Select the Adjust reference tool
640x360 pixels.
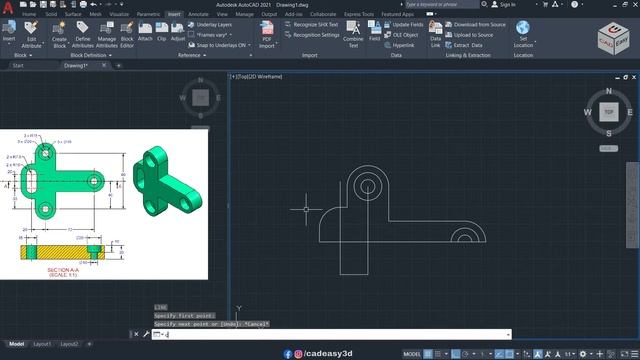pos(178,31)
